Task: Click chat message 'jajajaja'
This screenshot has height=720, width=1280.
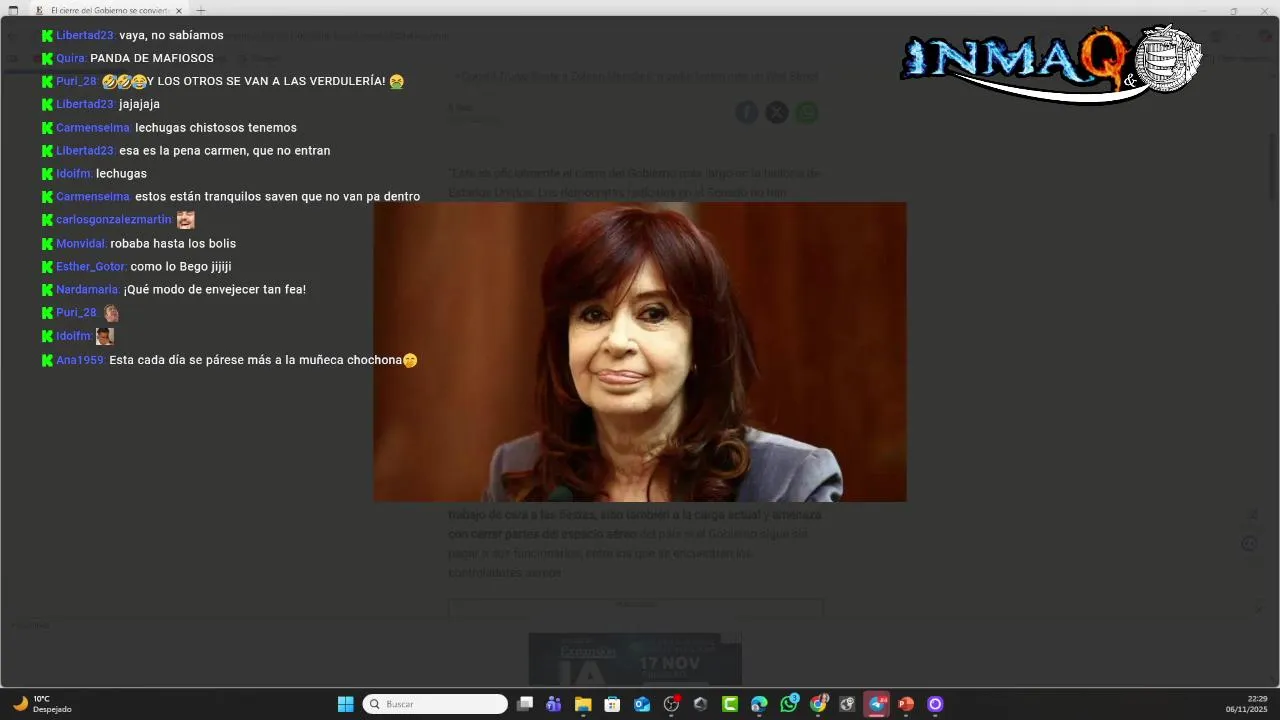Action: (139, 104)
